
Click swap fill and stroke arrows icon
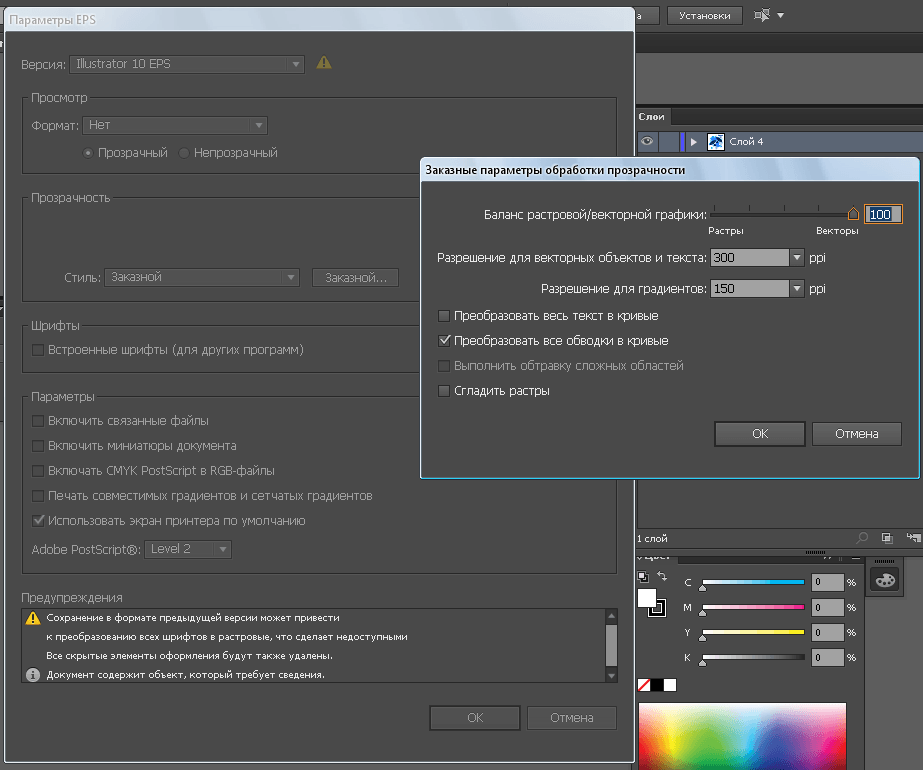pyautogui.click(x=662, y=576)
